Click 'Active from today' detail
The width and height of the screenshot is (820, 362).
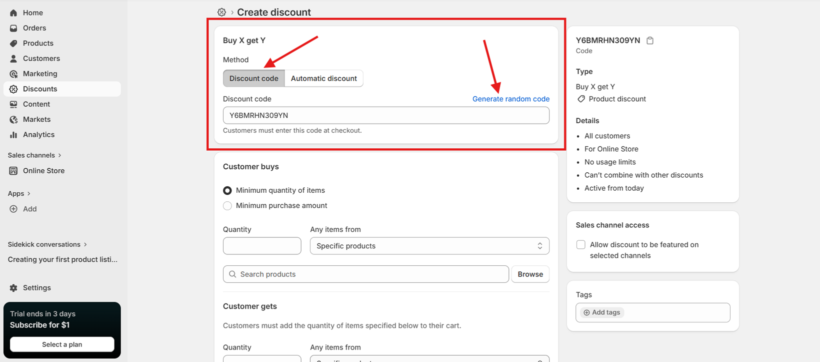[x=614, y=188]
